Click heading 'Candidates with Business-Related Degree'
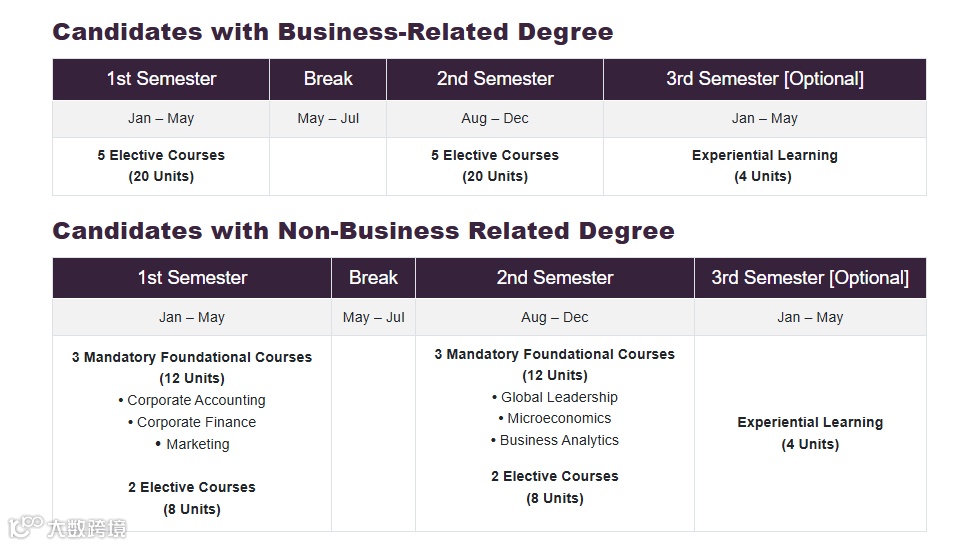 point(332,32)
